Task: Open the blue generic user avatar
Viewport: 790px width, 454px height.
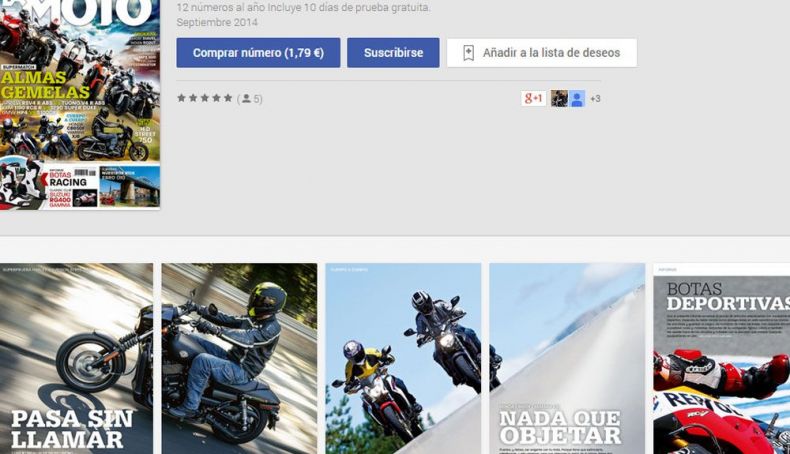Action: (577, 98)
